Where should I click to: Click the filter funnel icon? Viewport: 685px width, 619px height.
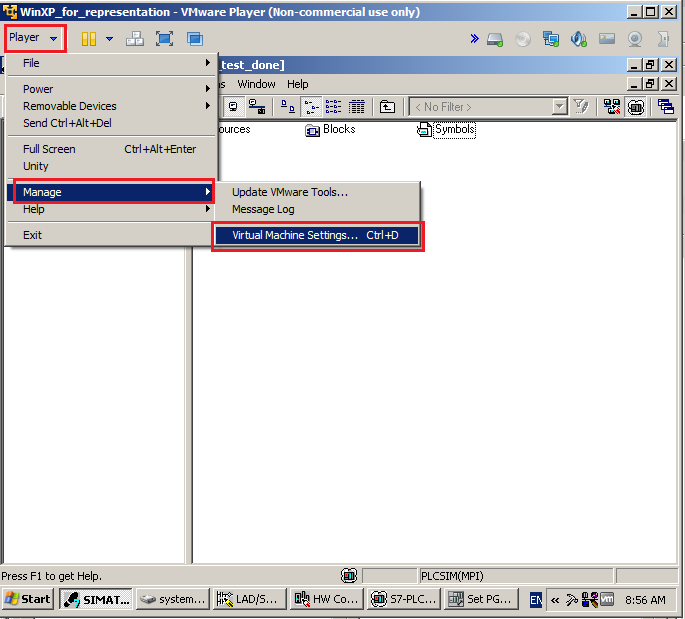click(x=581, y=107)
